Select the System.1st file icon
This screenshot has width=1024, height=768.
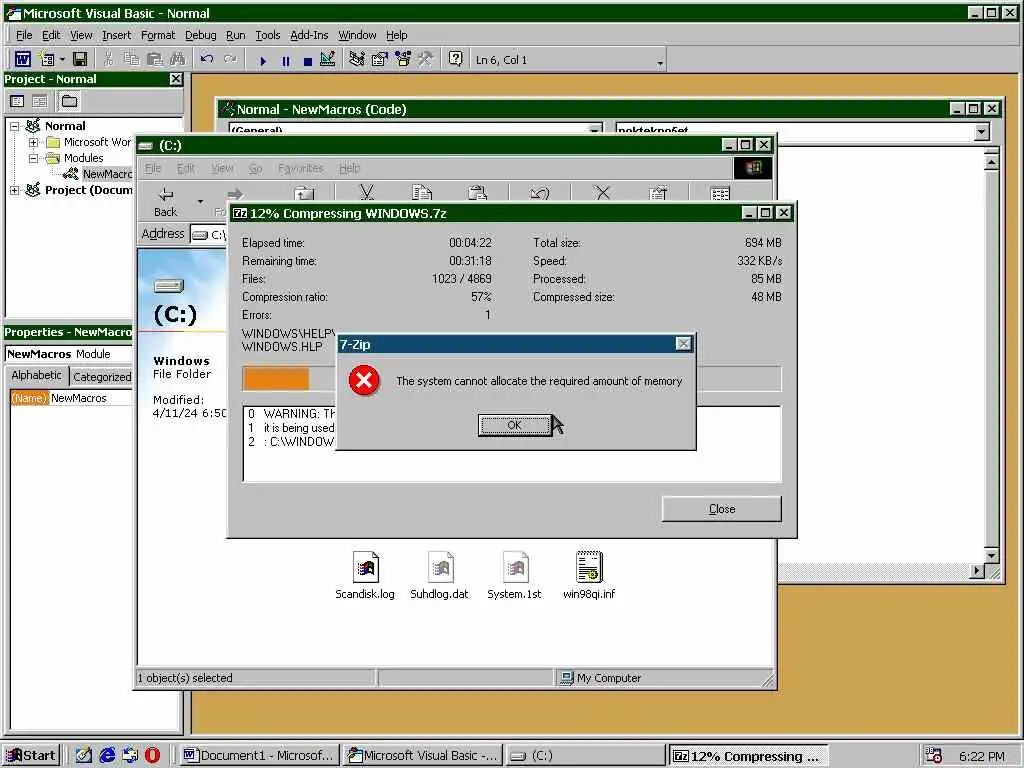(515, 575)
